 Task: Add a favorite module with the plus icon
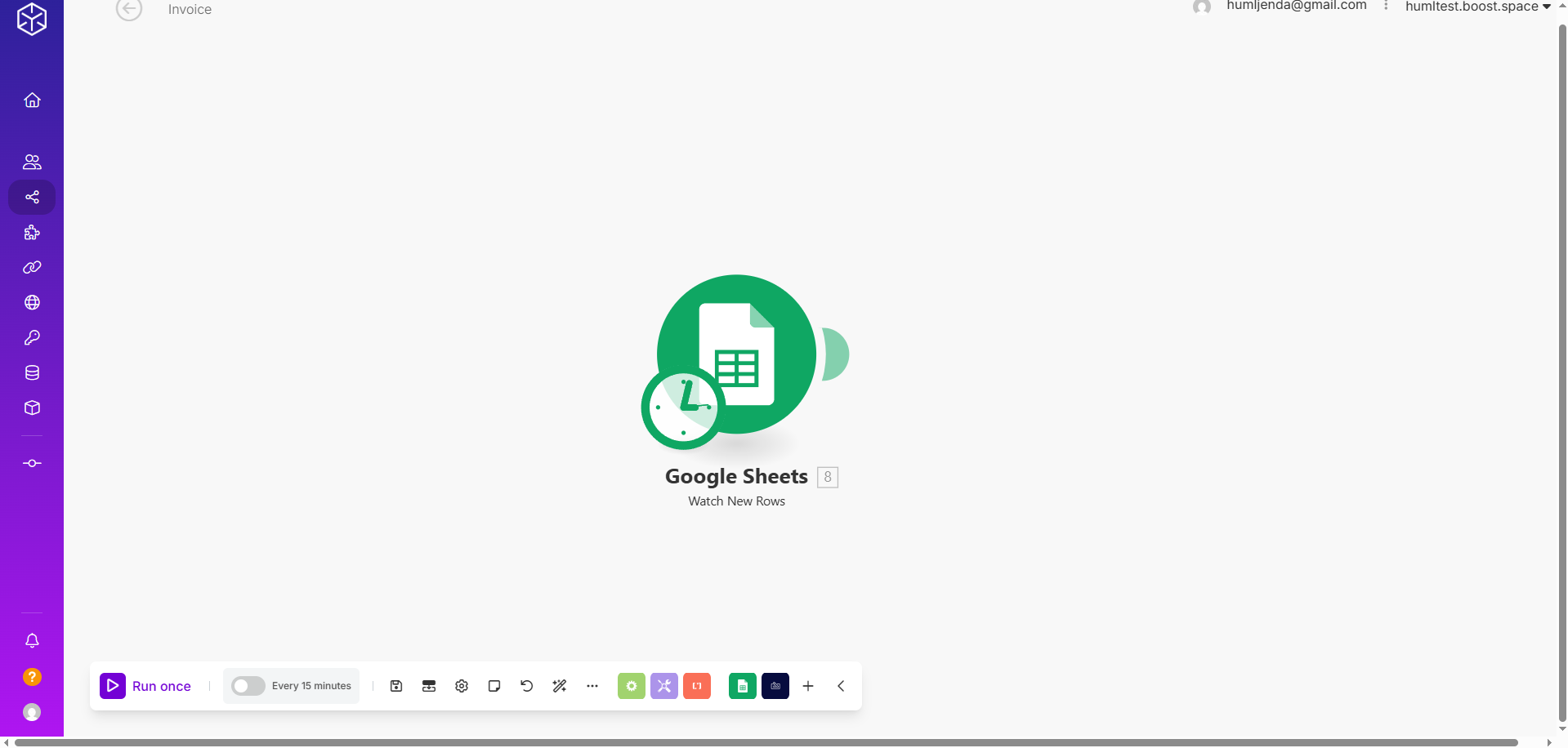click(808, 686)
